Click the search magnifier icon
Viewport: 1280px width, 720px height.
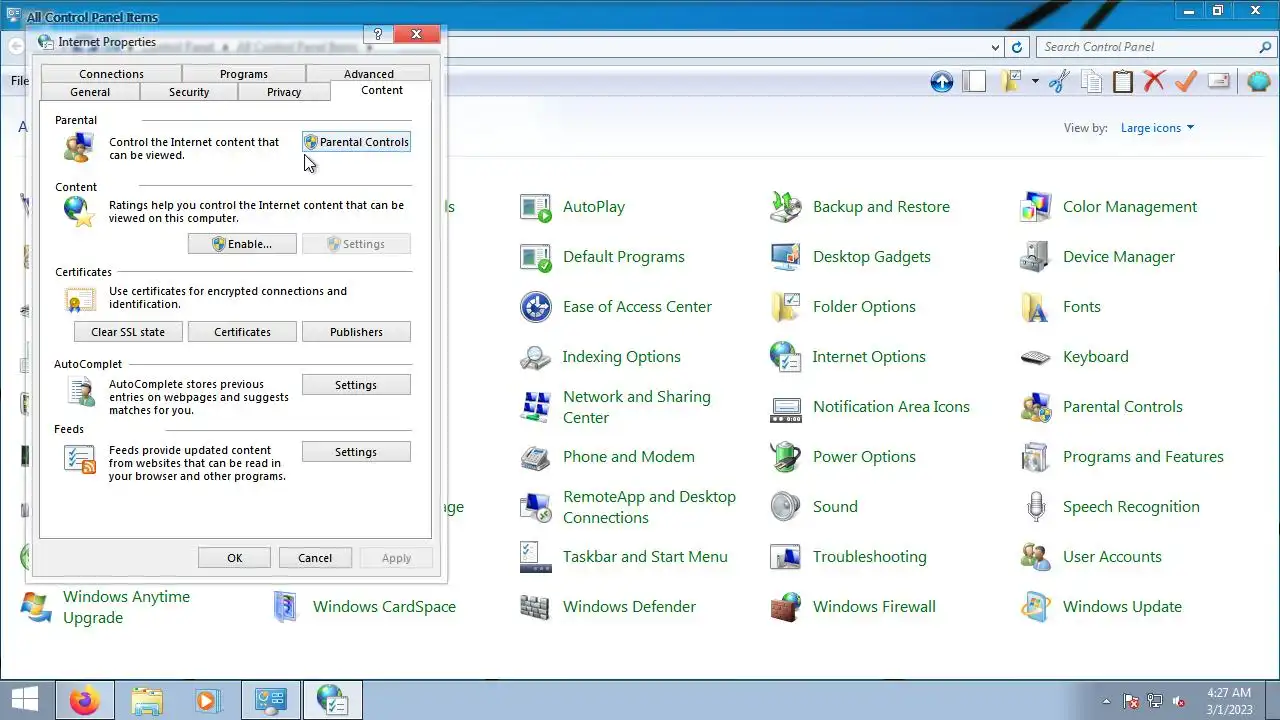[x=1265, y=47]
